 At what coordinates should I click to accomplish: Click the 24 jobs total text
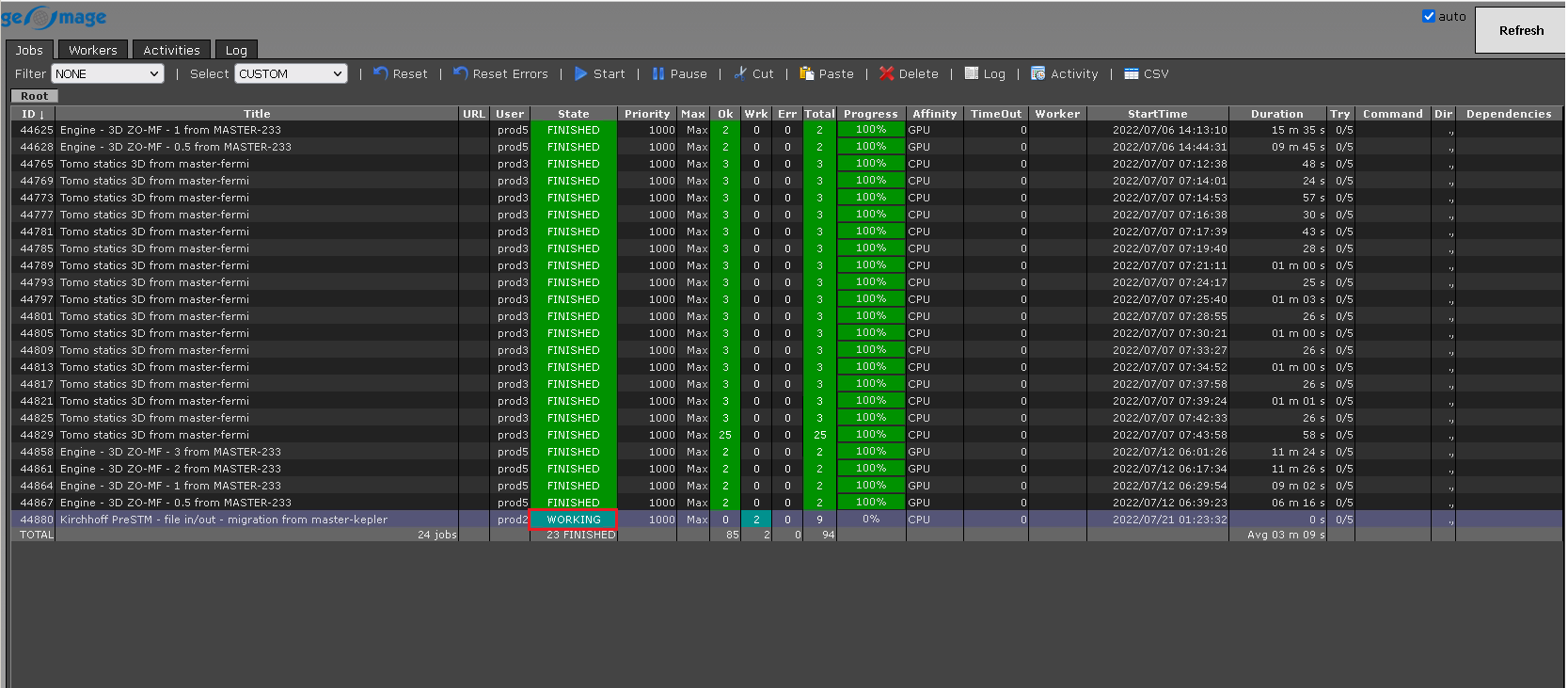click(x=437, y=535)
